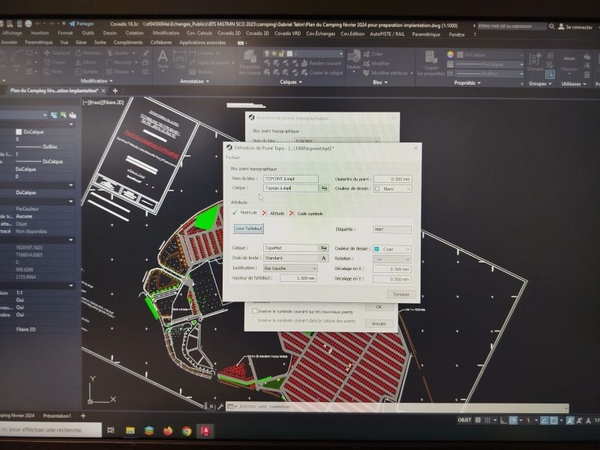Click the layer picker icon beside Topojo calque
This screenshot has height=450, width=600.
[x=324, y=187]
